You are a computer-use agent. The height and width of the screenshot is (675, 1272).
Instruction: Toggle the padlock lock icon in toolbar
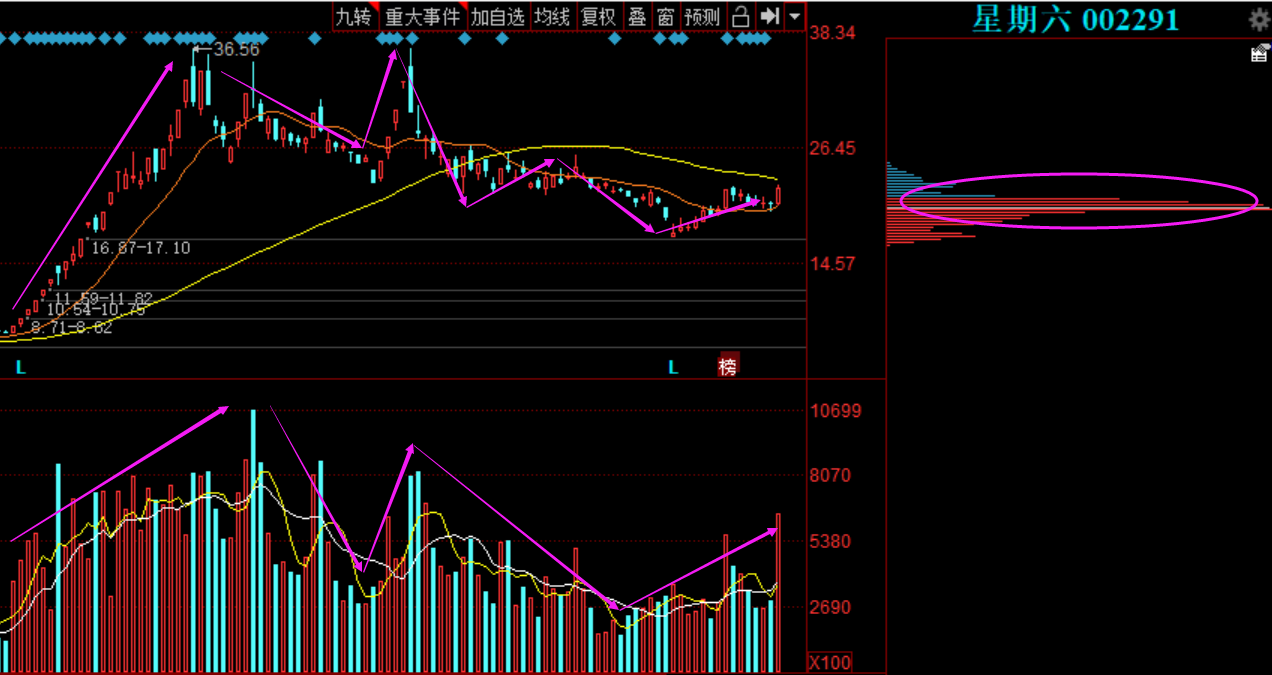[x=740, y=16]
